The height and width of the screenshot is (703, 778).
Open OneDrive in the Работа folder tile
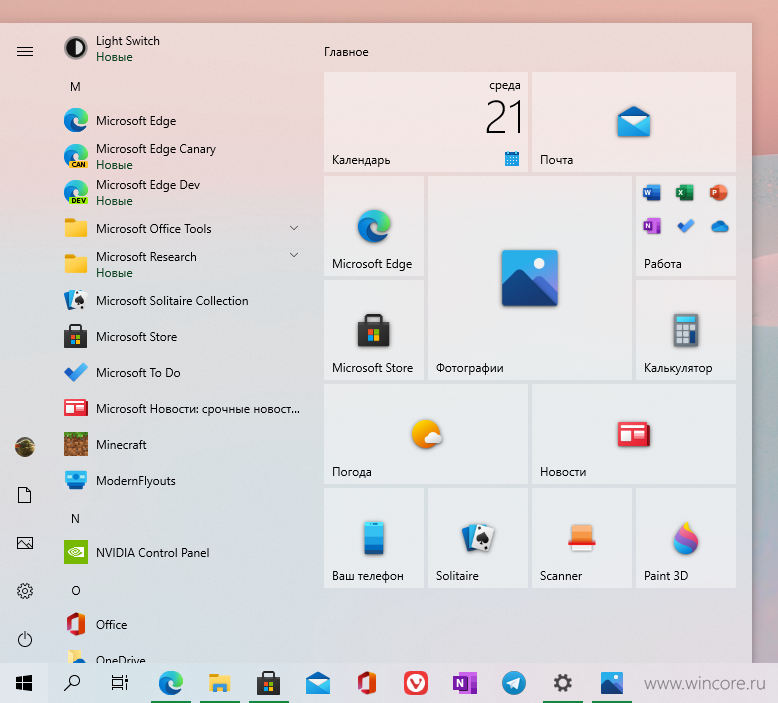719,227
